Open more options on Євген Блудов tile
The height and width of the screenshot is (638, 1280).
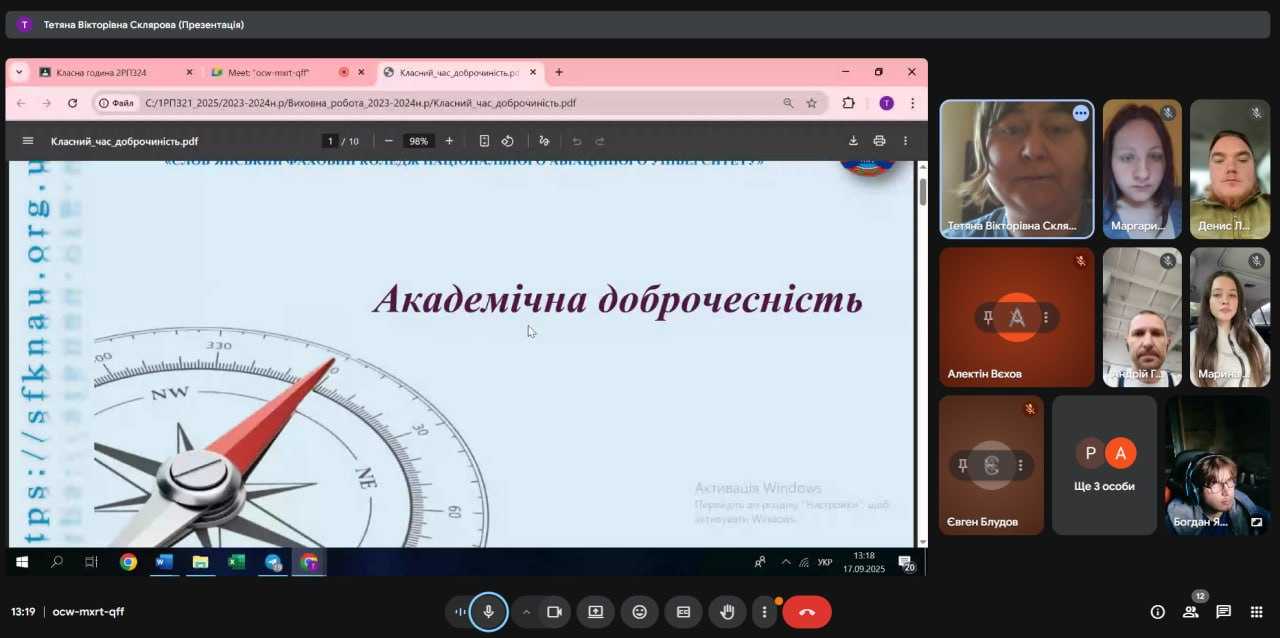[1020, 465]
